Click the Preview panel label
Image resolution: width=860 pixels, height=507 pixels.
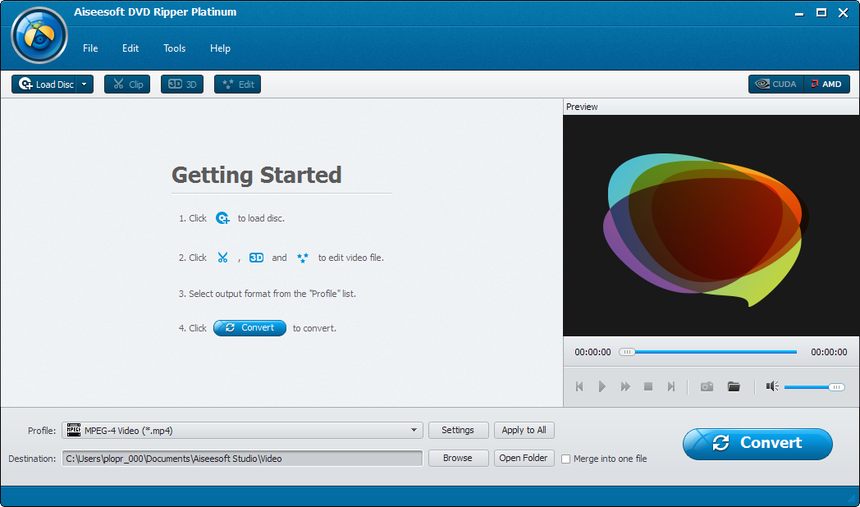pyautogui.click(x=582, y=106)
